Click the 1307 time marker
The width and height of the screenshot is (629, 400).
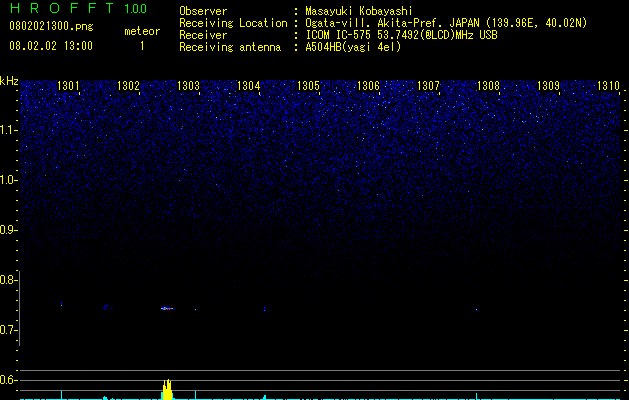pyautogui.click(x=428, y=86)
